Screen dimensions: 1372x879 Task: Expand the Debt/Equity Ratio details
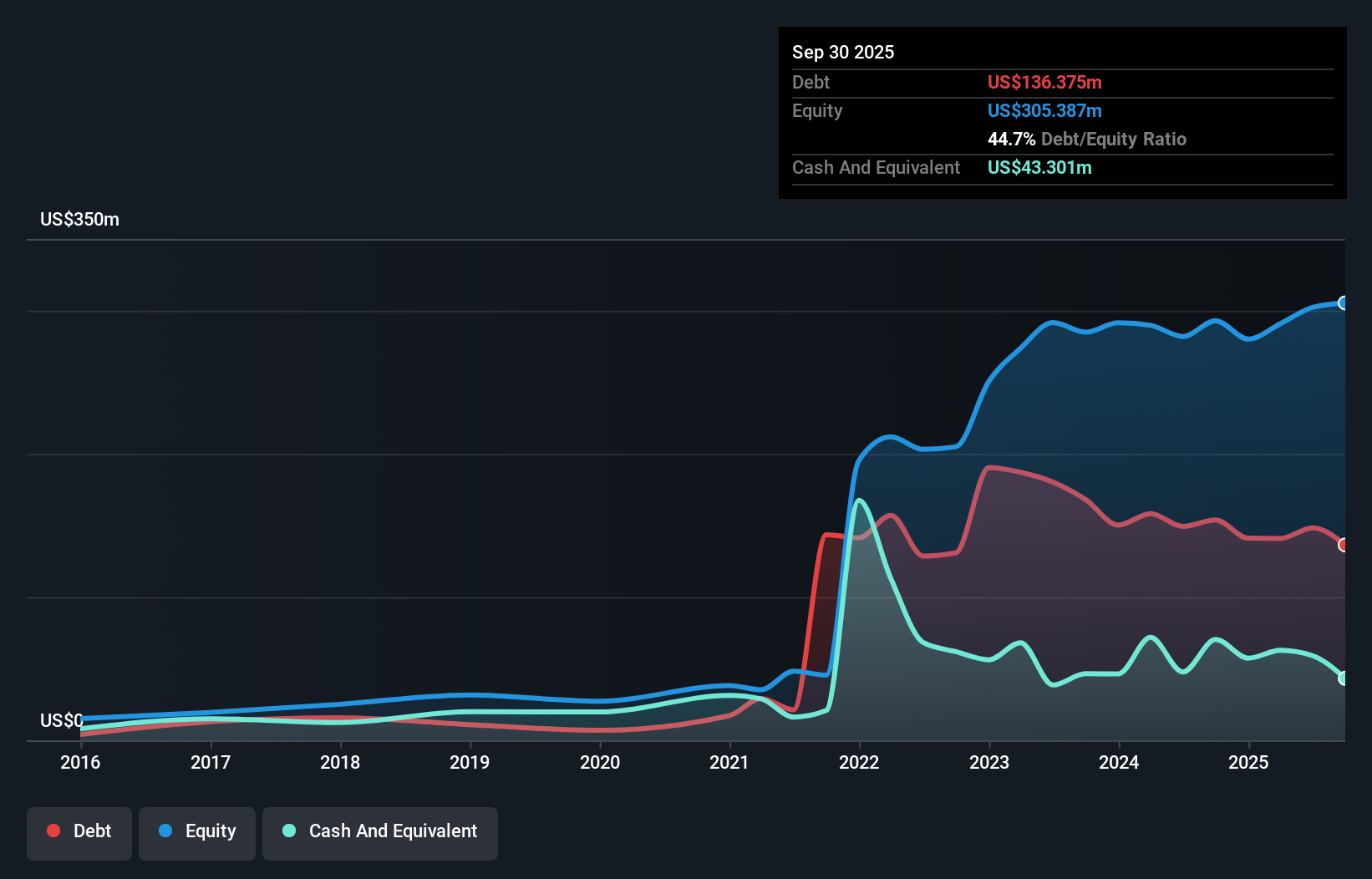click(x=1087, y=139)
